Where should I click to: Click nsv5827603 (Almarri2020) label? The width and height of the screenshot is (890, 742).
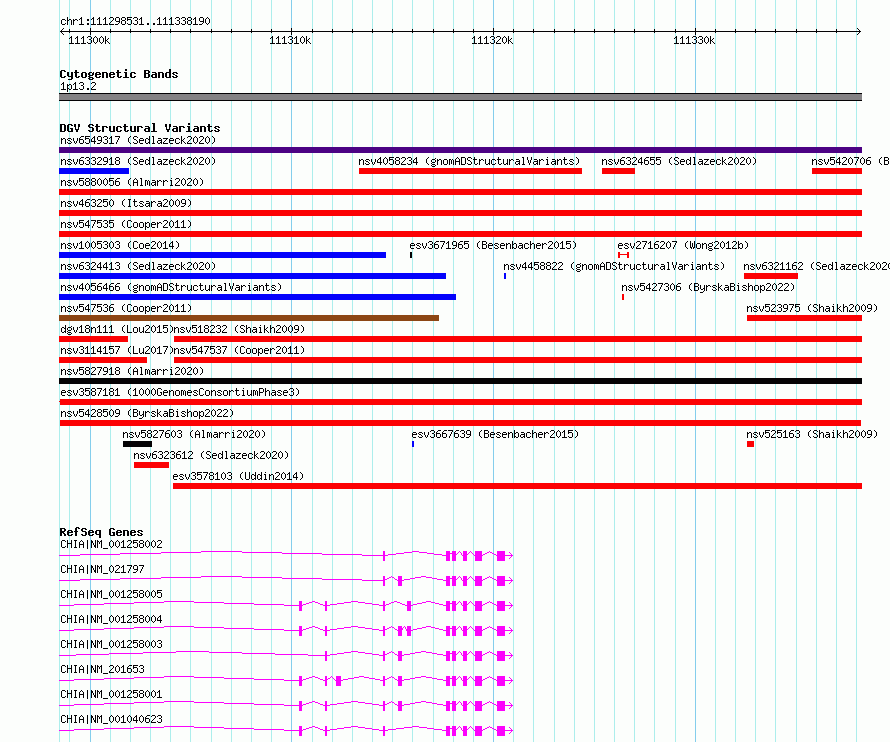pyautogui.click(x=194, y=434)
